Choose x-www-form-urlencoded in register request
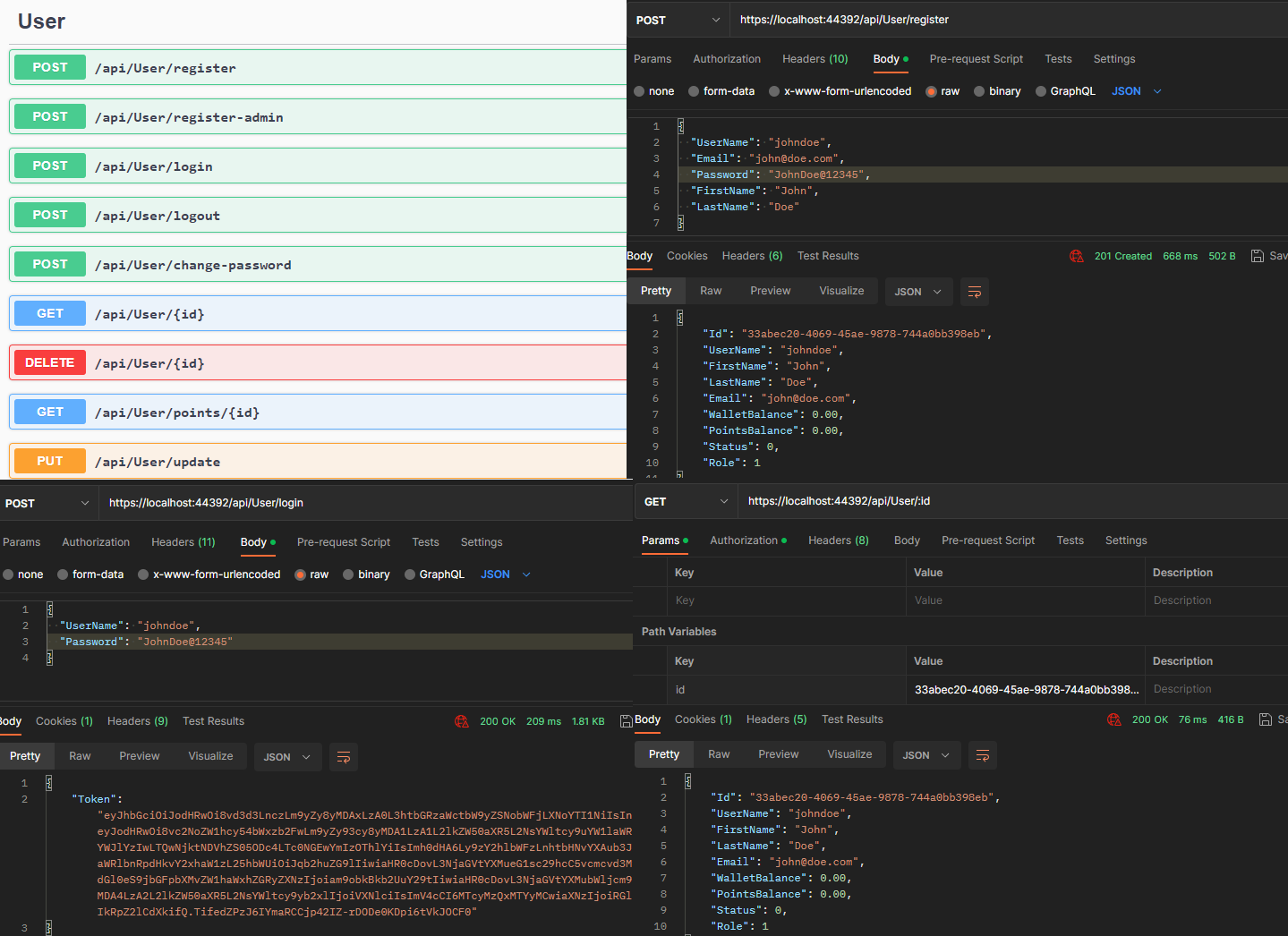 [x=840, y=91]
